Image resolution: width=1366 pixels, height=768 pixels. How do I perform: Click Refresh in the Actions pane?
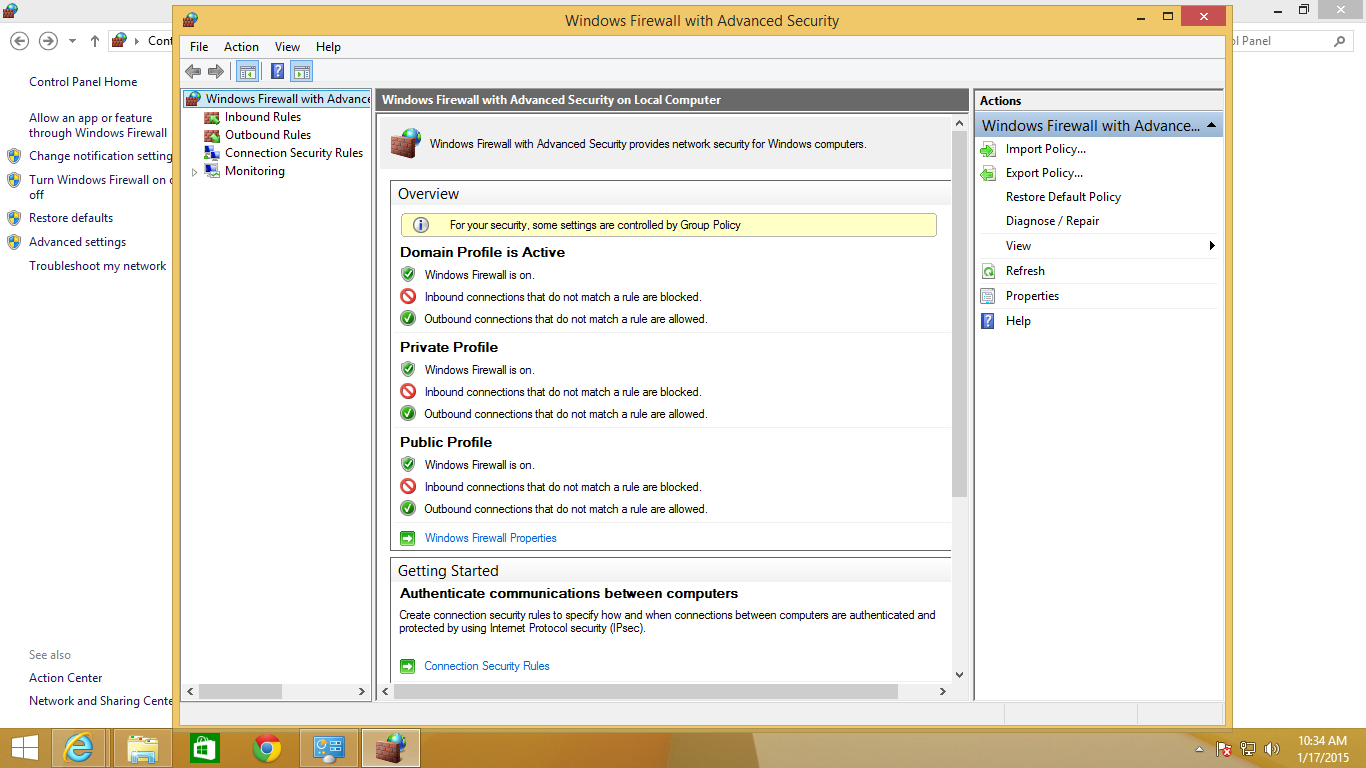pos(1025,271)
